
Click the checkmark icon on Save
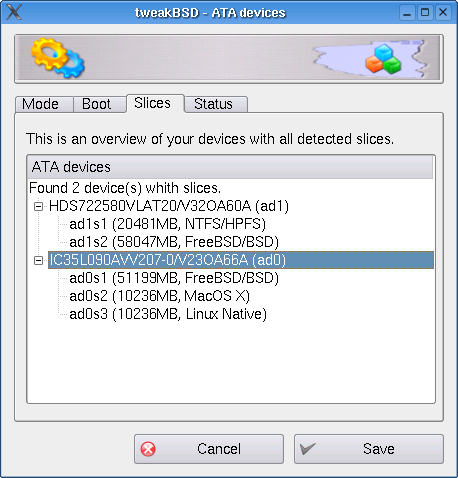point(307,449)
